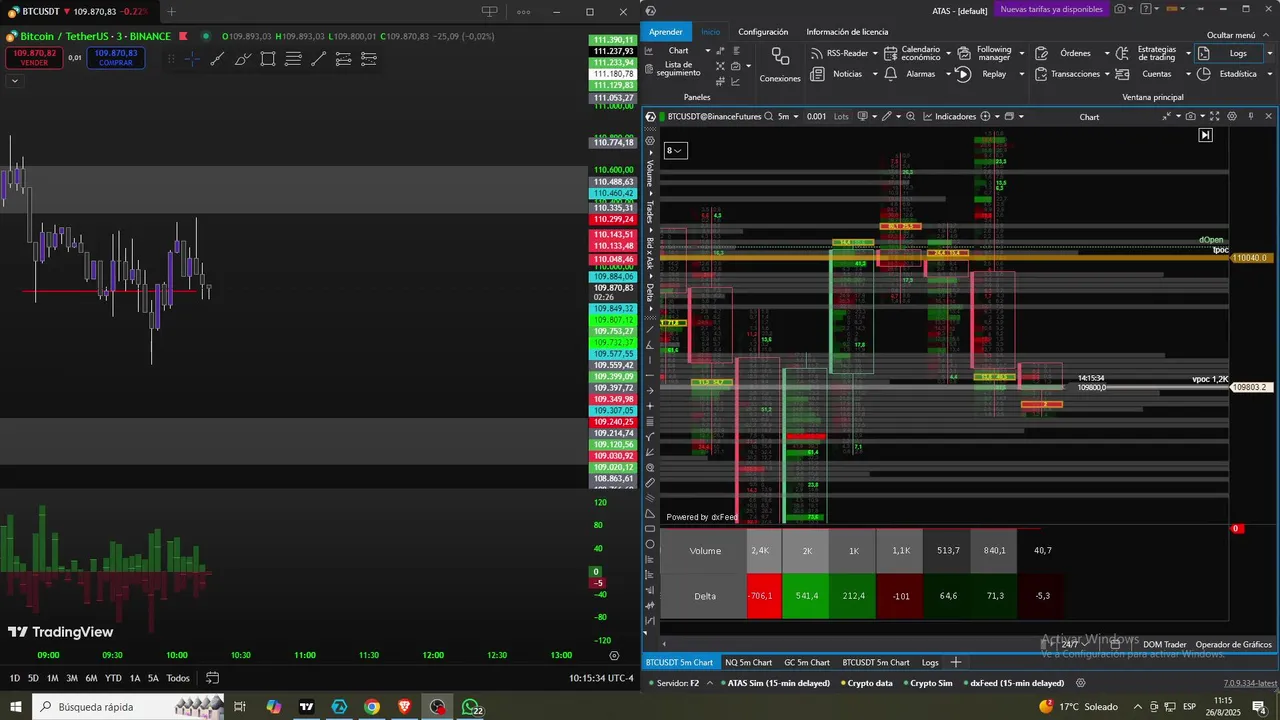Open the connections status gear icon
The width and height of the screenshot is (1280, 720).
click(1080, 683)
